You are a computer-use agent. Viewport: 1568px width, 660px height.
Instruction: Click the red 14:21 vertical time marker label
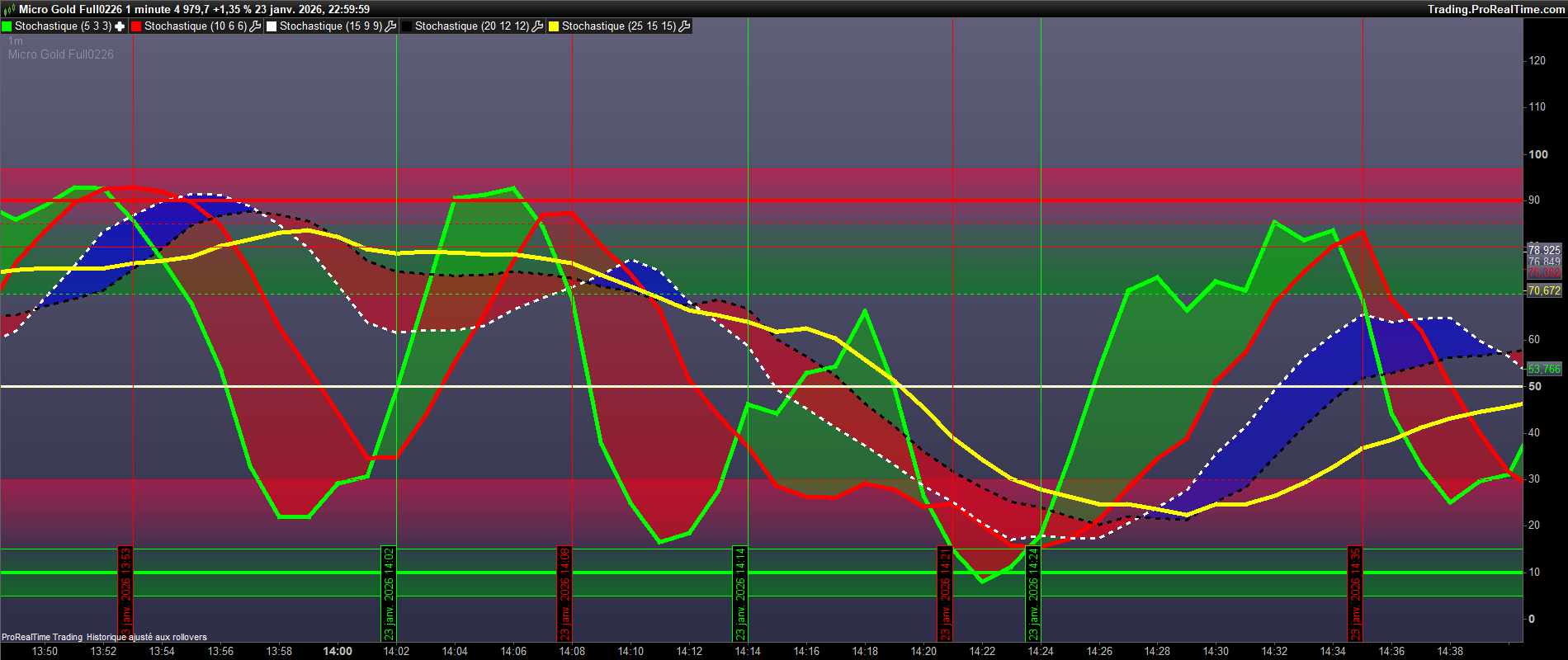pos(945,594)
